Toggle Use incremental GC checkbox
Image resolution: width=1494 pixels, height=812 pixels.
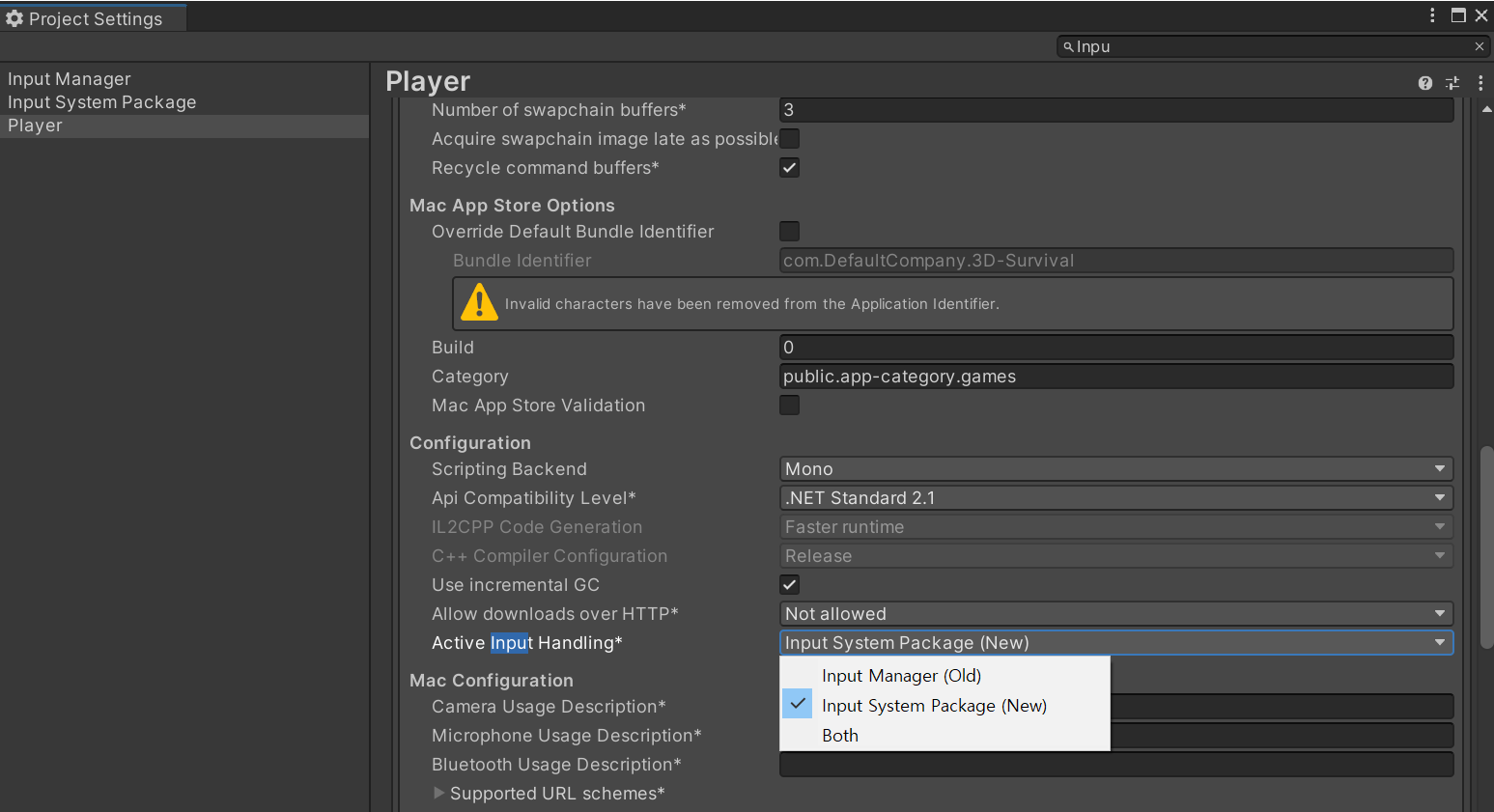point(789,585)
